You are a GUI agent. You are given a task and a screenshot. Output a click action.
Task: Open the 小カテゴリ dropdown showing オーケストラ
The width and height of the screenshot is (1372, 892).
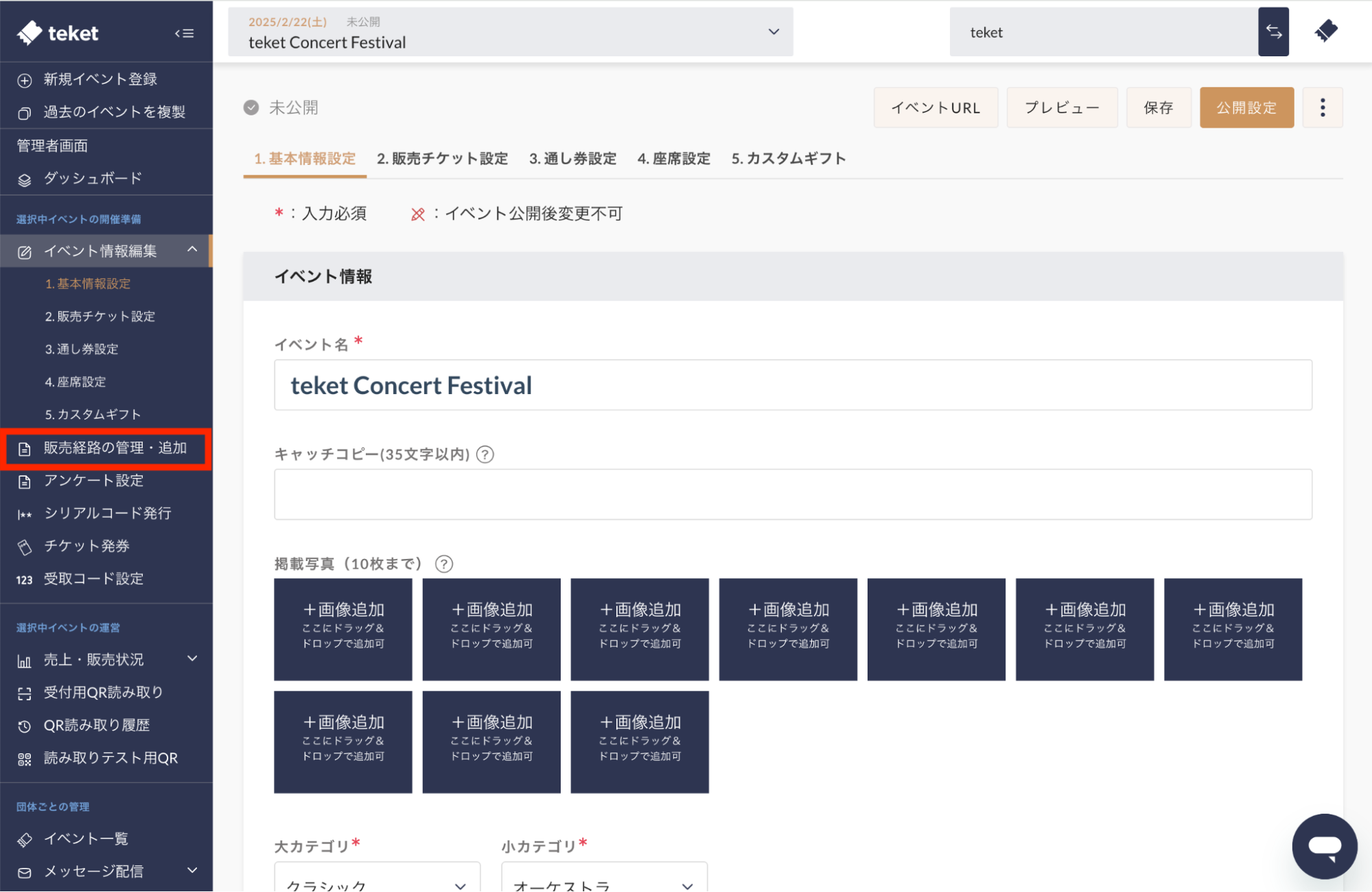(x=604, y=878)
